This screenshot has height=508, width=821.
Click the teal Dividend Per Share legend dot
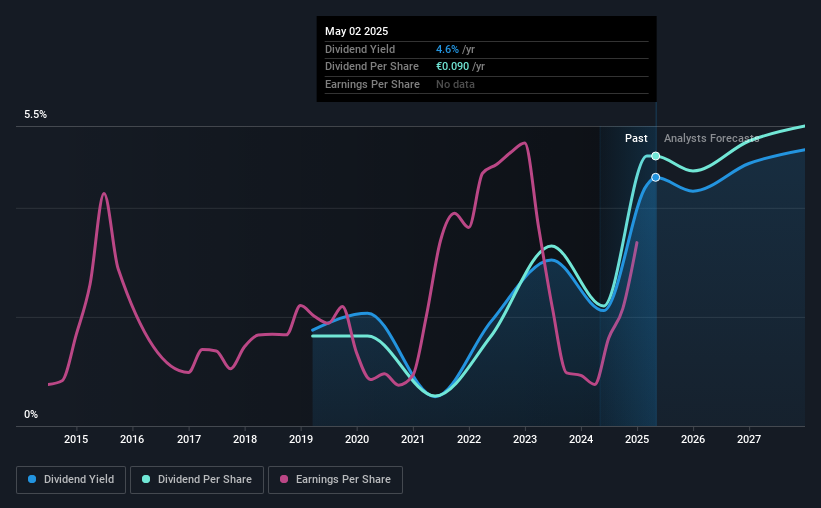146,479
